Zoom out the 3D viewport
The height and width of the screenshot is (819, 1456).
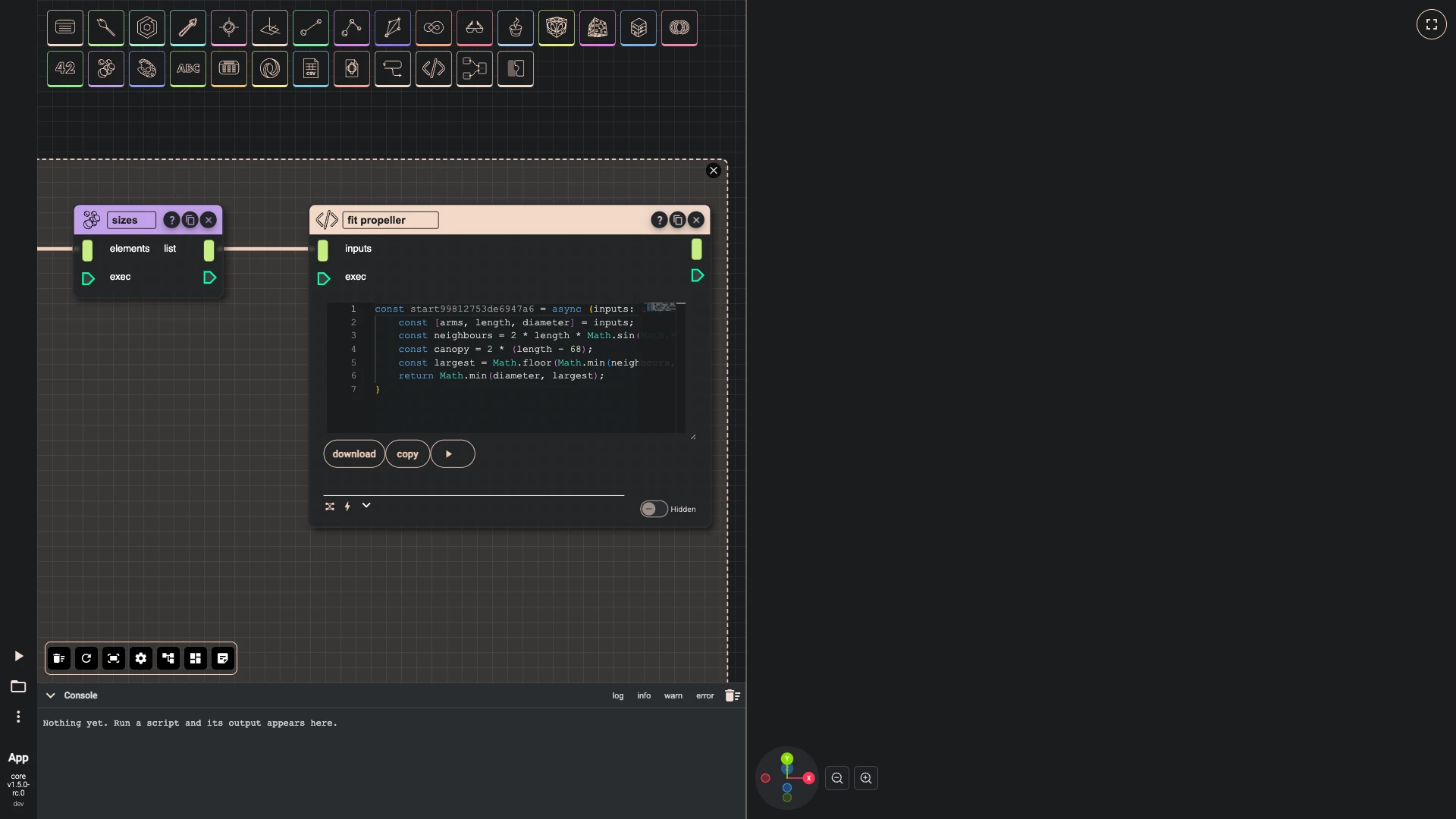(x=837, y=778)
